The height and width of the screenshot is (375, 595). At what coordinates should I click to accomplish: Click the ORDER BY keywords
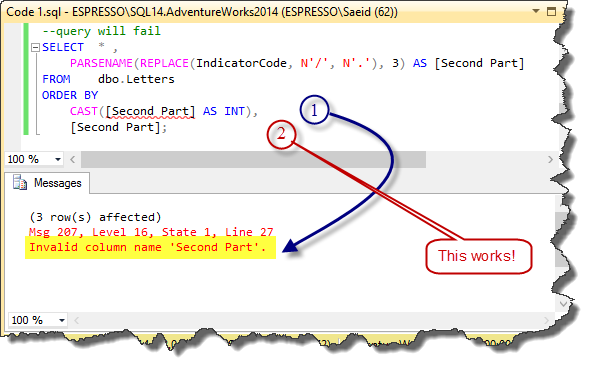(70, 95)
